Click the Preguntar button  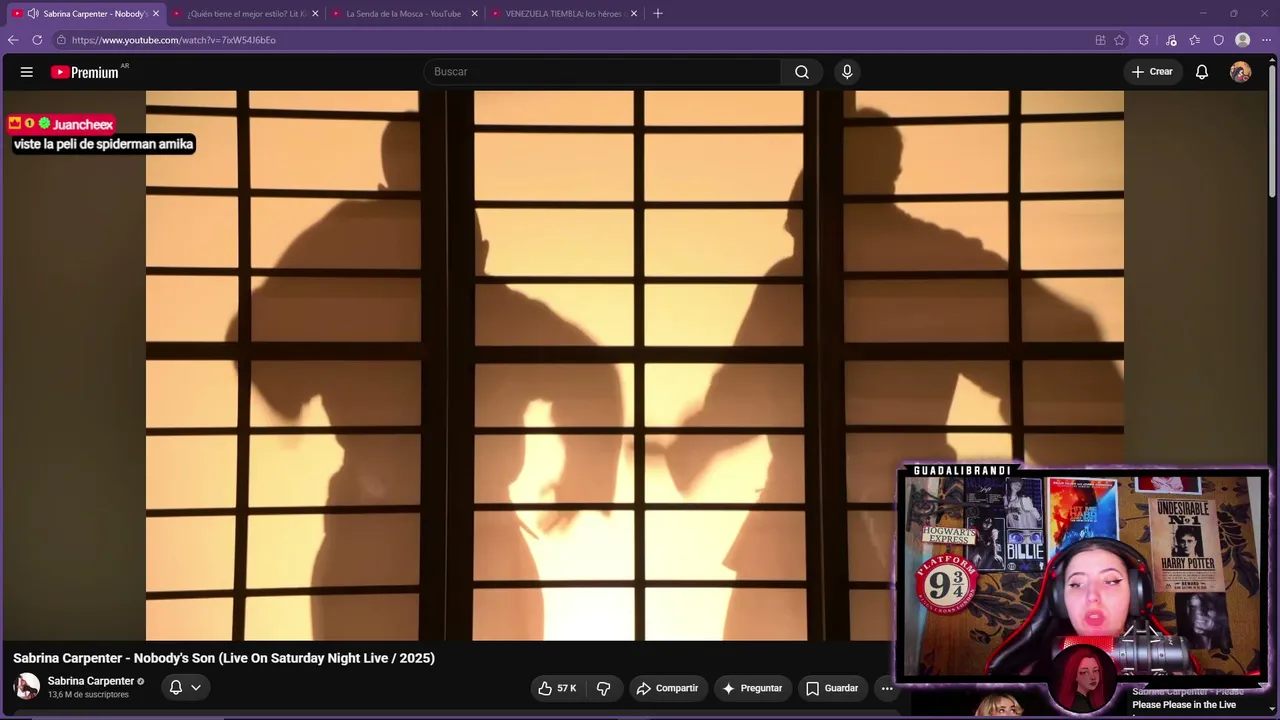click(752, 688)
